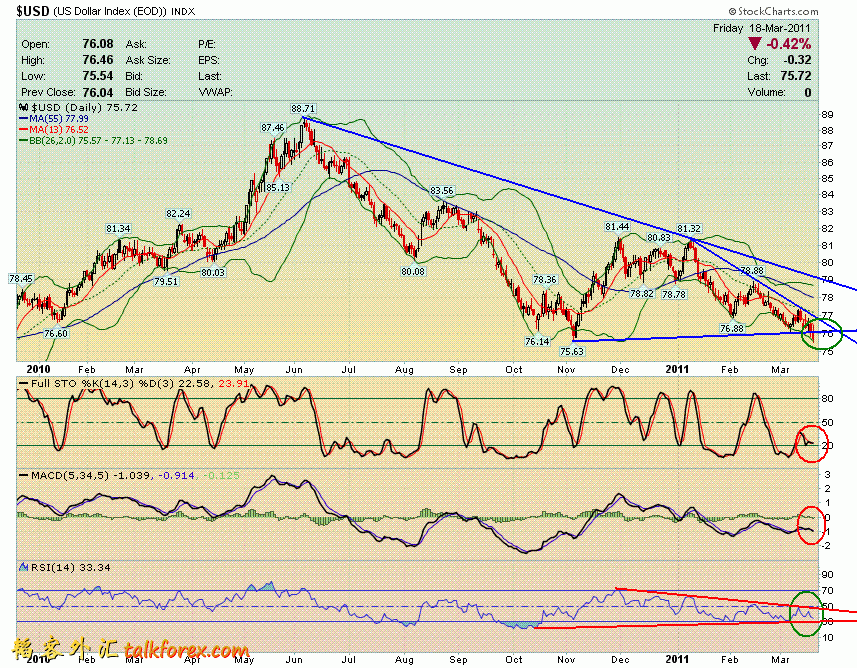Viewport: 857px width, 668px height.
Task: Click the blue MACD signal value -0.914
Action: 177,476
